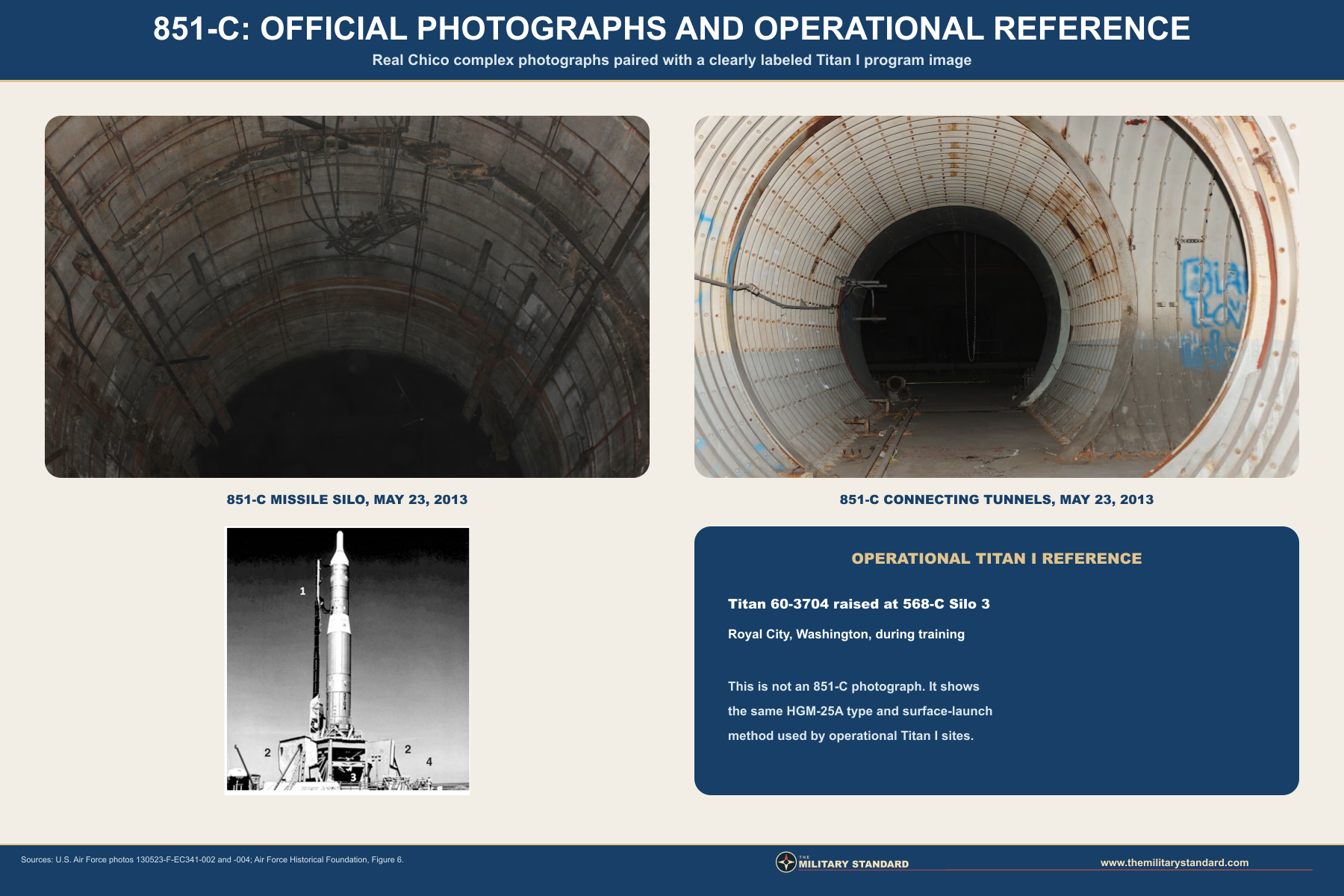Click heading 'OPERATIONAL TITAN I REFERENCE'
The width and height of the screenshot is (1344, 896).
pyautogui.click(x=997, y=559)
